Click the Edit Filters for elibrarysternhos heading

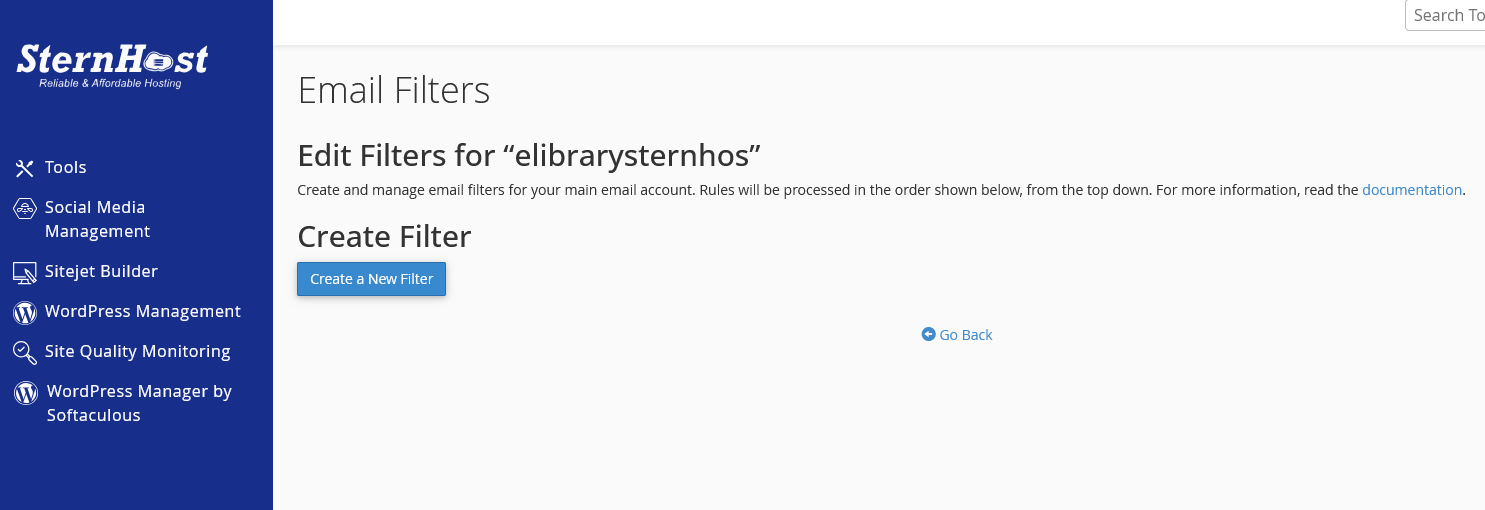530,155
